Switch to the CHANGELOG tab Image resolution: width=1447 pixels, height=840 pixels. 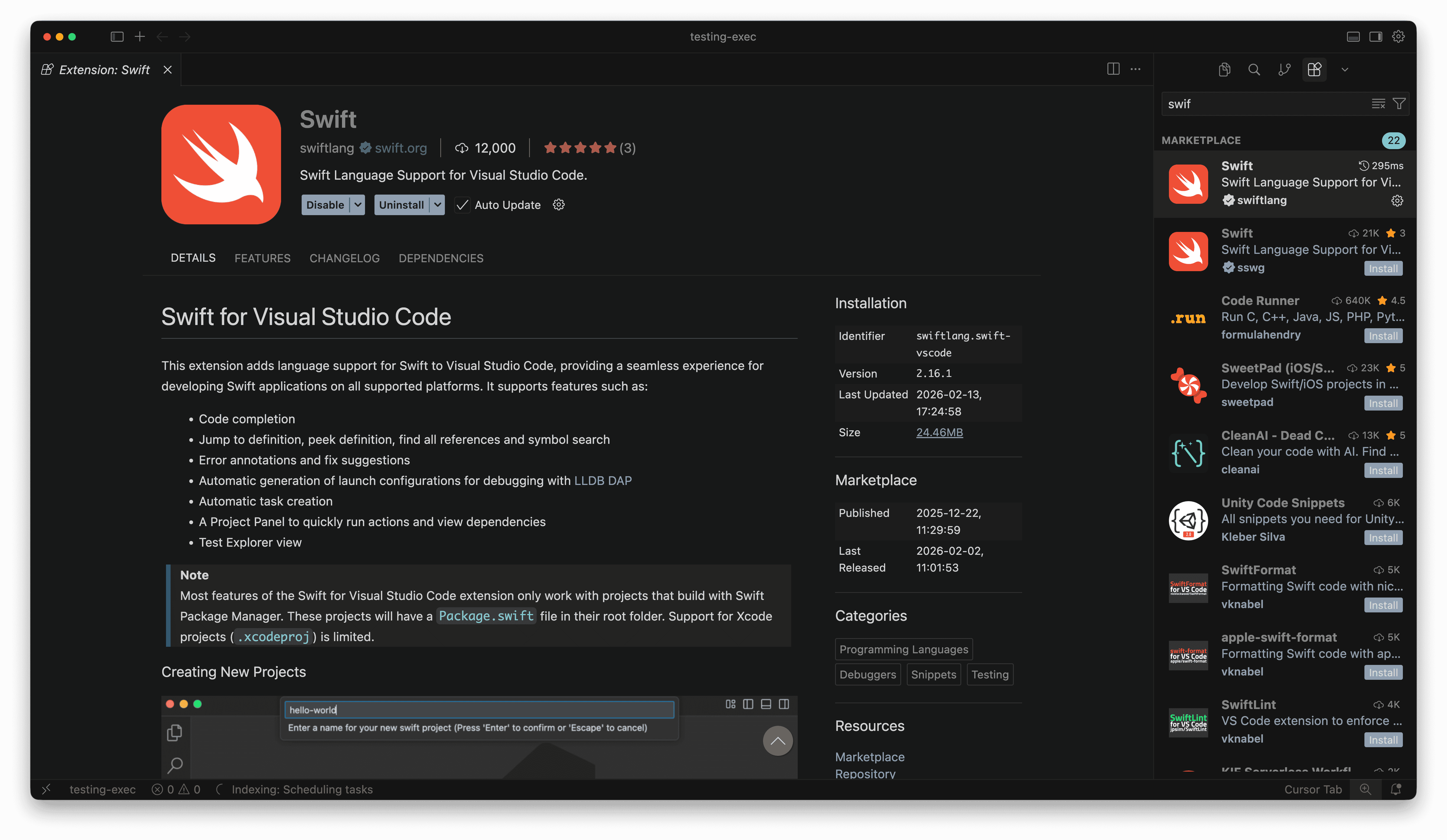344,258
